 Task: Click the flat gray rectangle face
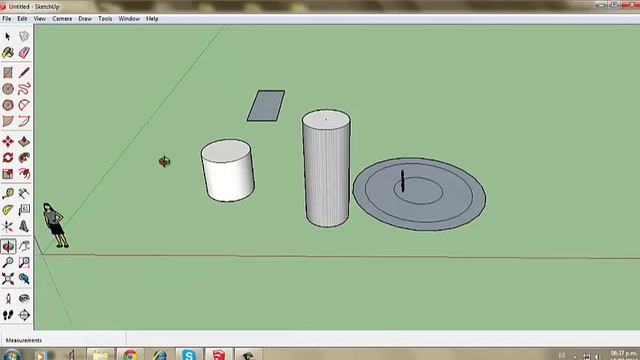[x=266, y=106]
